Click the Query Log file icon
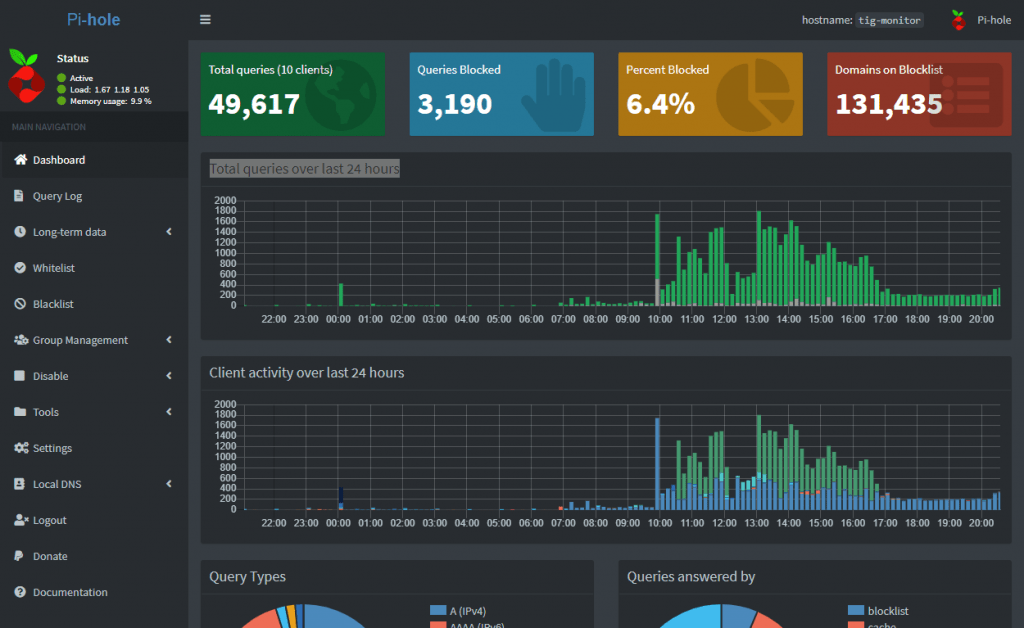This screenshot has width=1024, height=628. pyautogui.click(x=19, y=196)
